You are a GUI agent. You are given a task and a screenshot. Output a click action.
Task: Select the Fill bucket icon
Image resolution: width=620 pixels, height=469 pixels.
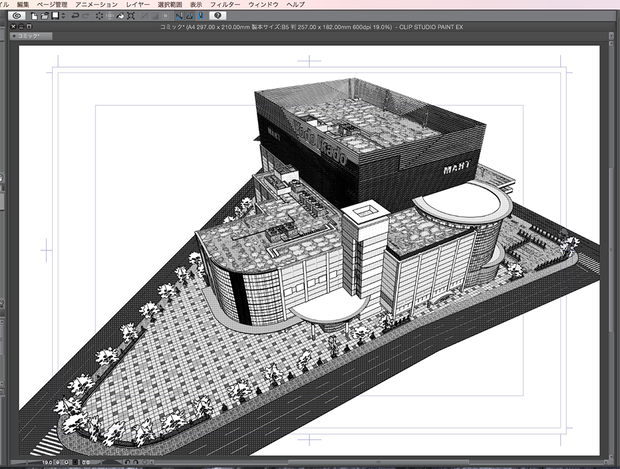(x=120, y=16)
